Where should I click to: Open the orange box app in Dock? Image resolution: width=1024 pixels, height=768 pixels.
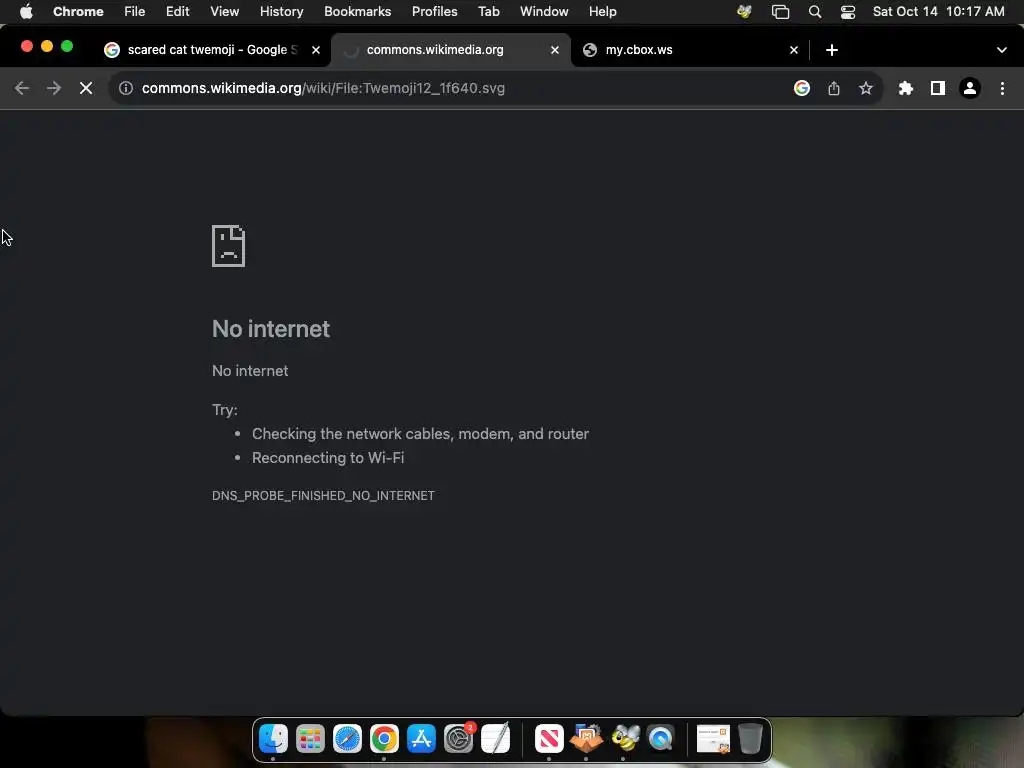click(x=586, y=739)
